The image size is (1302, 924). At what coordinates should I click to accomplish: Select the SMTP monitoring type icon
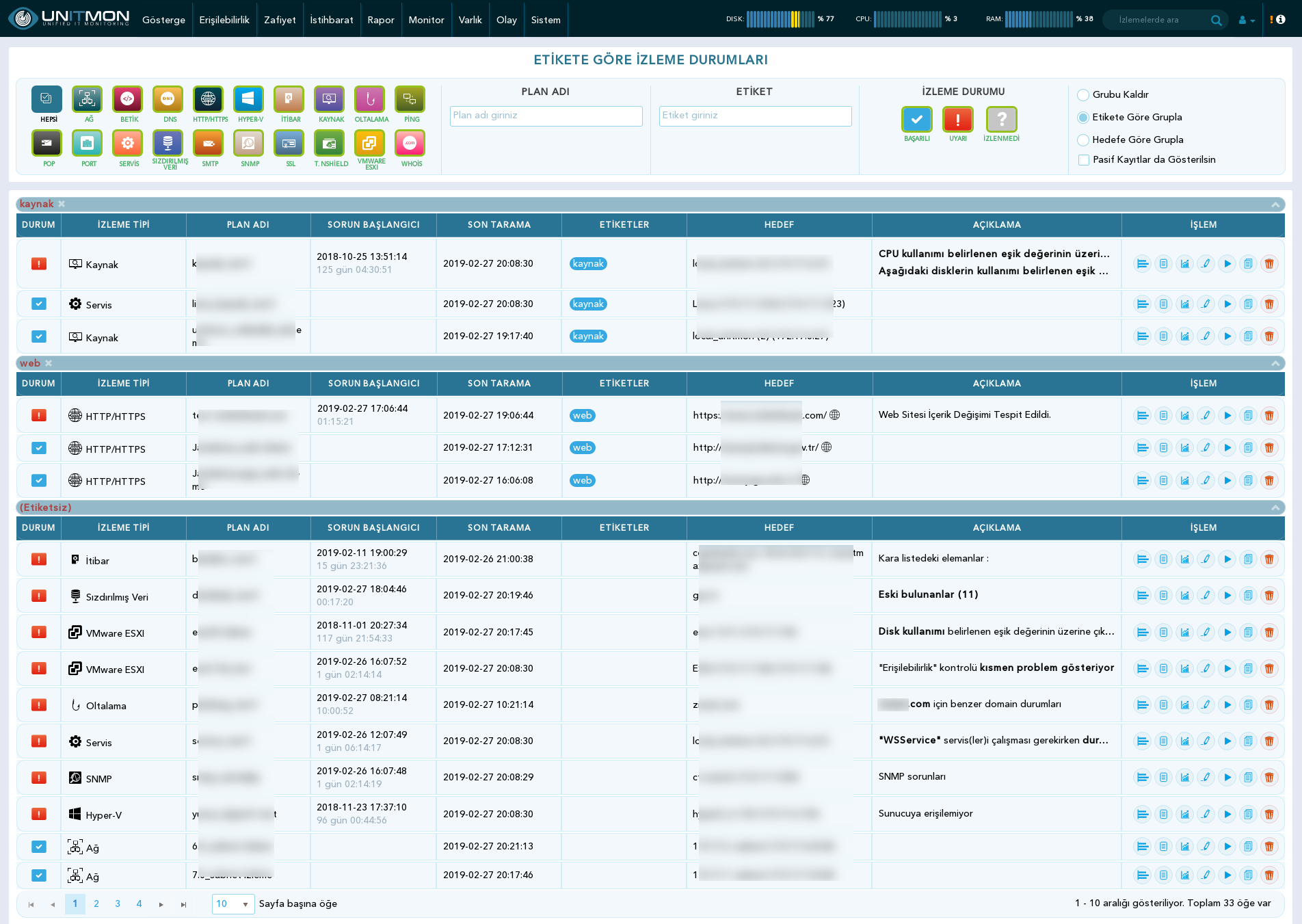[x=208, y=144]
